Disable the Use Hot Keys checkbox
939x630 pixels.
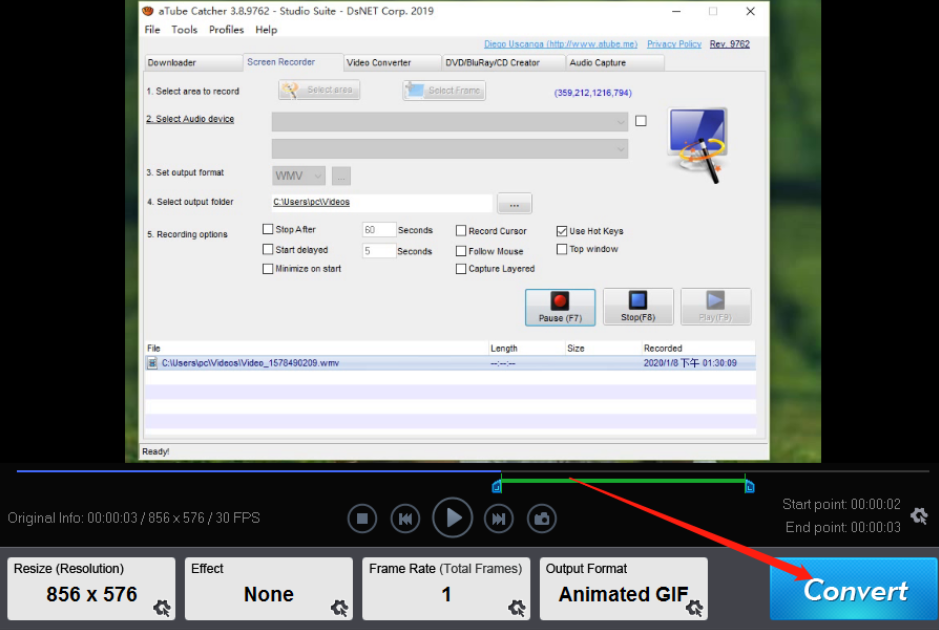562,231
